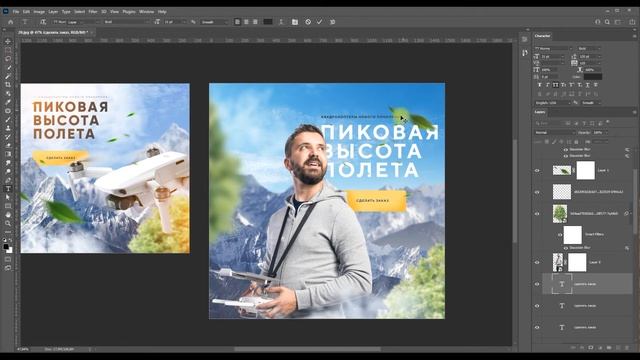This screenshot has height=360, width=640.
Task: Select the Rectangle shape tool
Action: tap(8, 206)
